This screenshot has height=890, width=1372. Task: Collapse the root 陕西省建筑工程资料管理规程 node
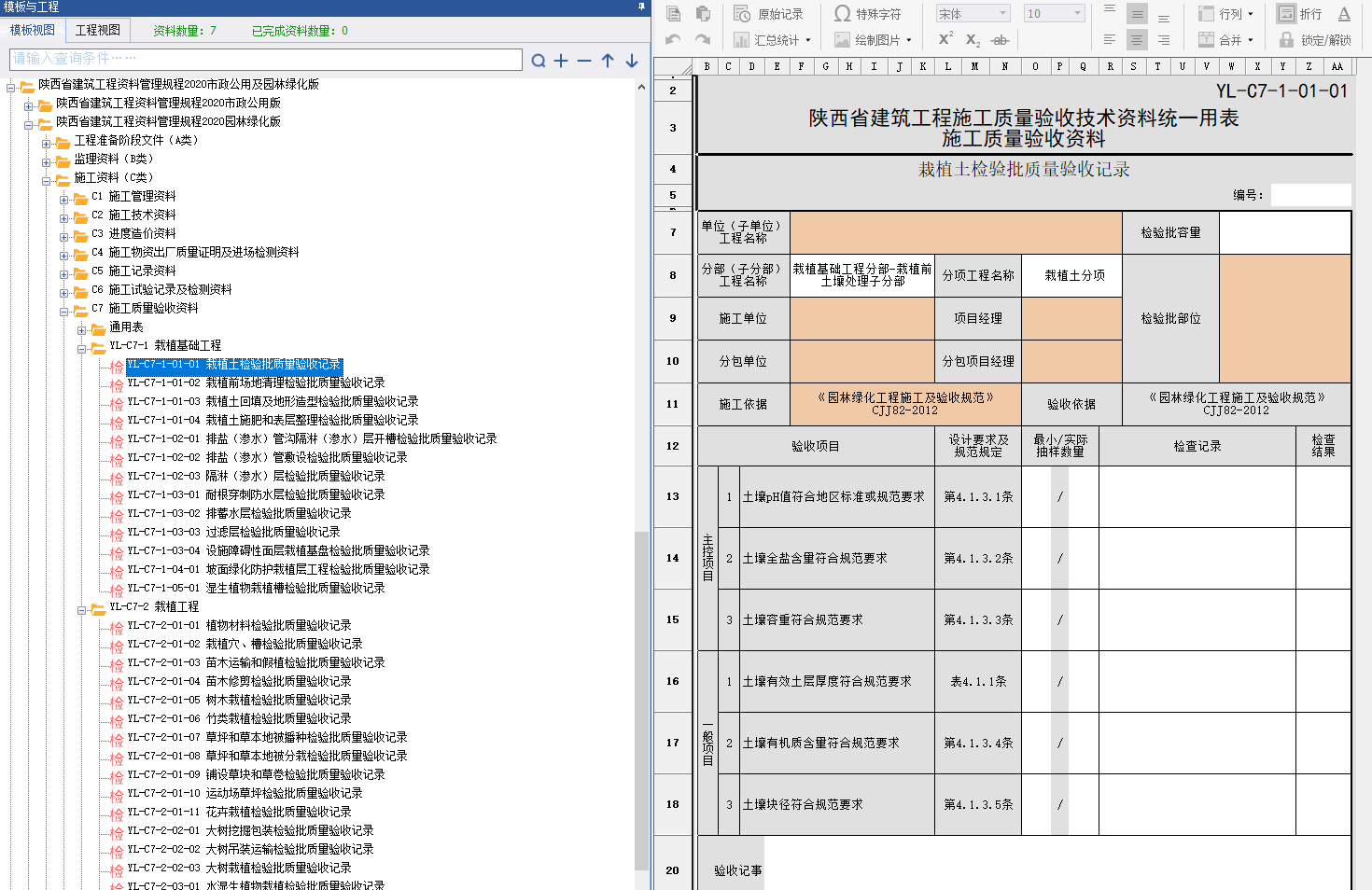pos(11,87)
